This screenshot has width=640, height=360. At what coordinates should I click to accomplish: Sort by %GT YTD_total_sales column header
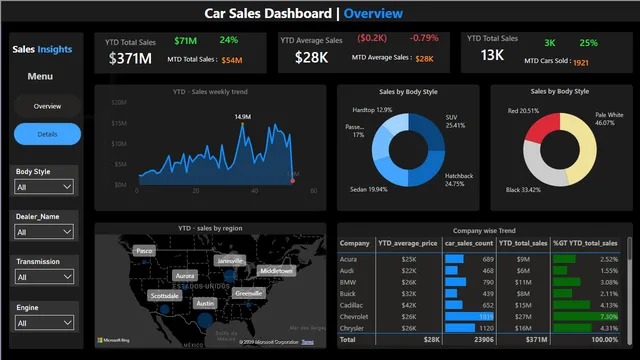(x=585, y=243)
